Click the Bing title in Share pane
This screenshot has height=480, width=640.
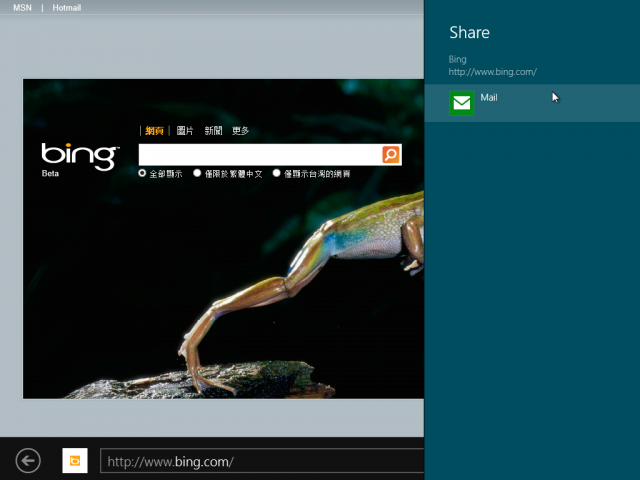[458, 60]
